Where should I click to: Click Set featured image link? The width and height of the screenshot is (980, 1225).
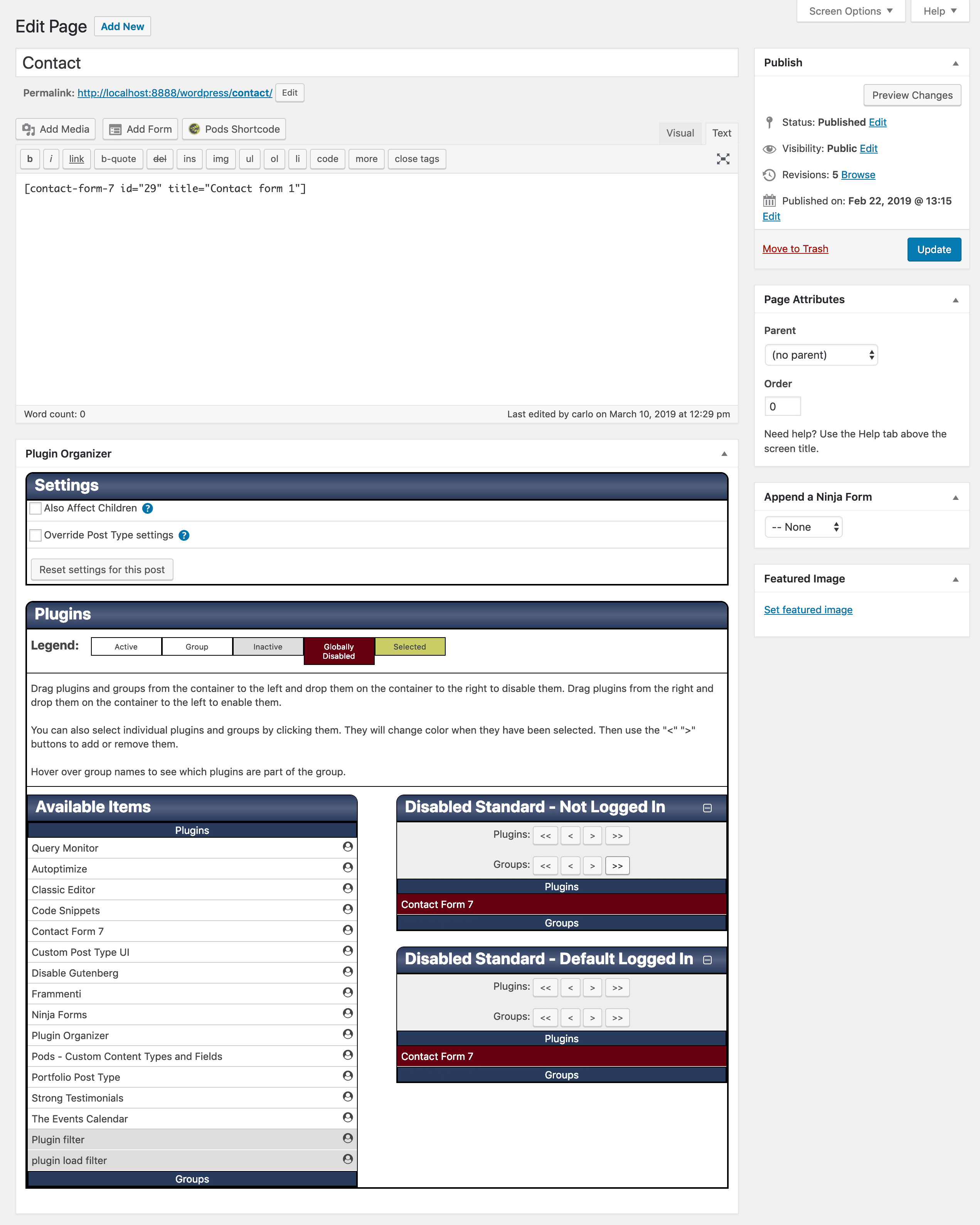coord(808,609)
